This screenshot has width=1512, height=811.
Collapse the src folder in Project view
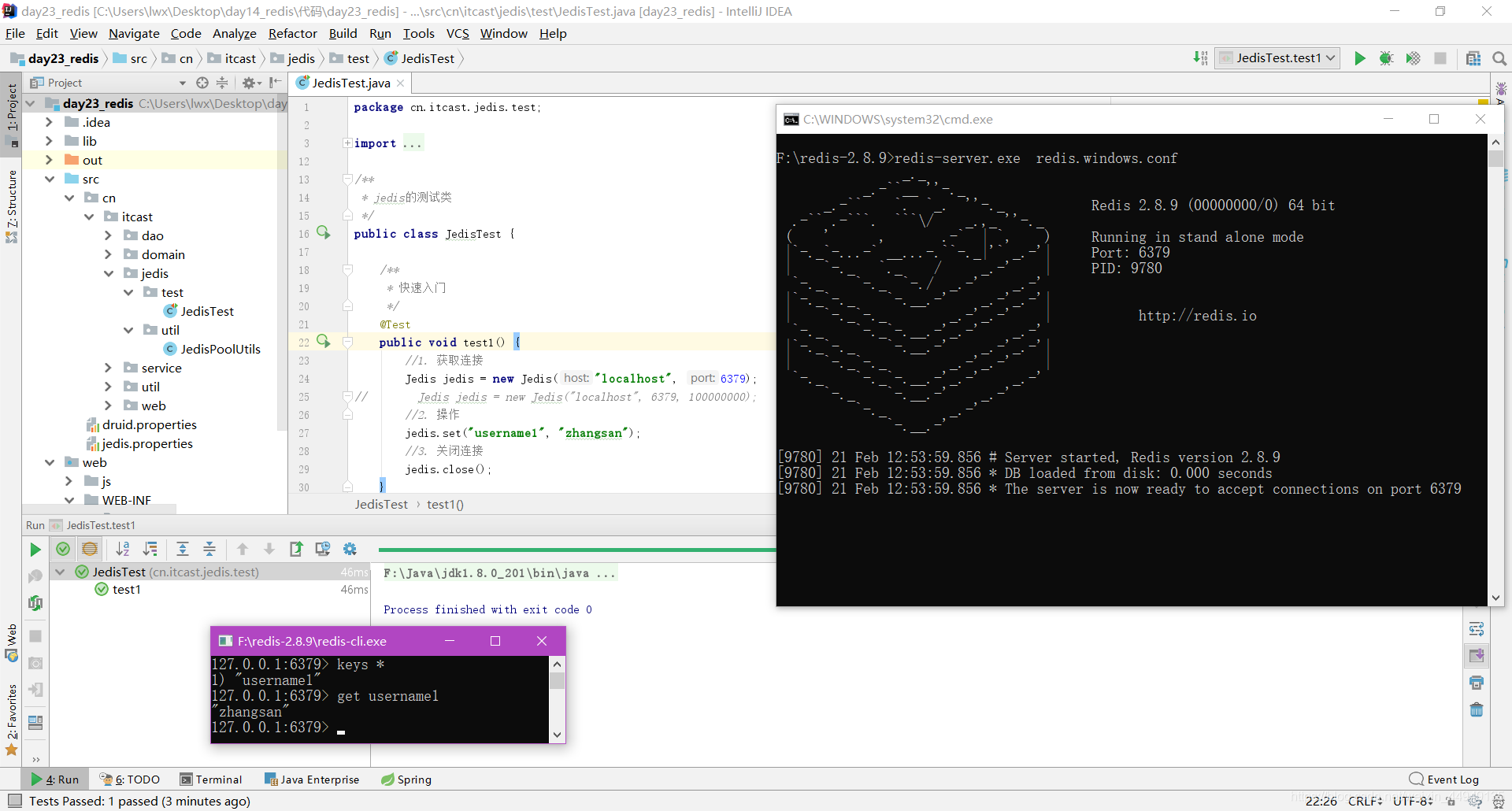click(x=50, y=179)
